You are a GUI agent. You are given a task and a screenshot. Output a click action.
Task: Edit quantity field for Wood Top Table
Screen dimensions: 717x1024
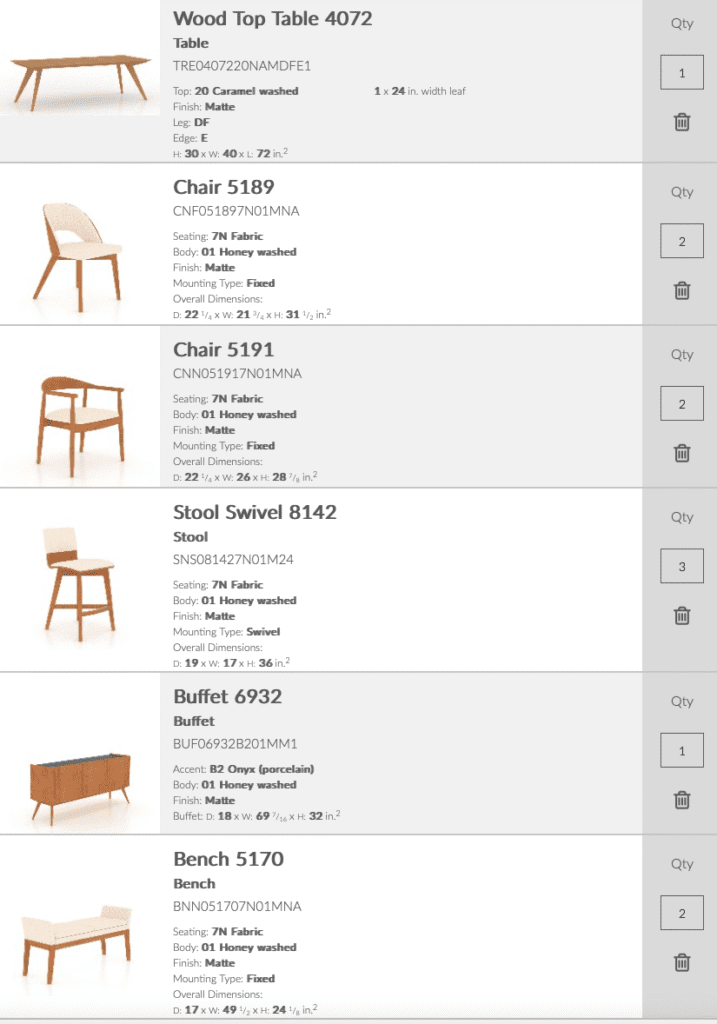click(682, 73)
